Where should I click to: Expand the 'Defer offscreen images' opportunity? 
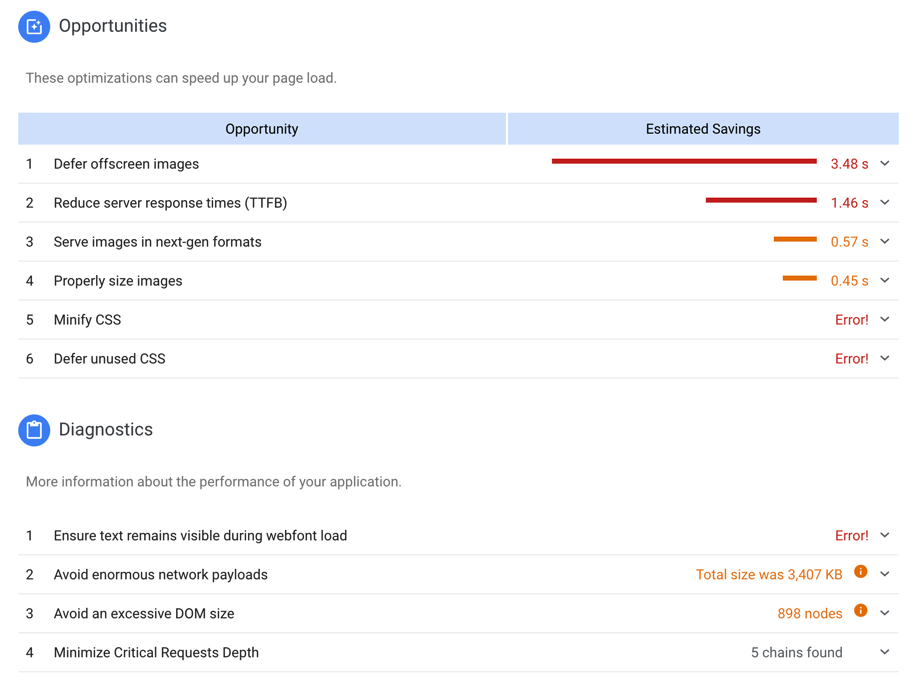pyautogui.click(x=884, y=163)
